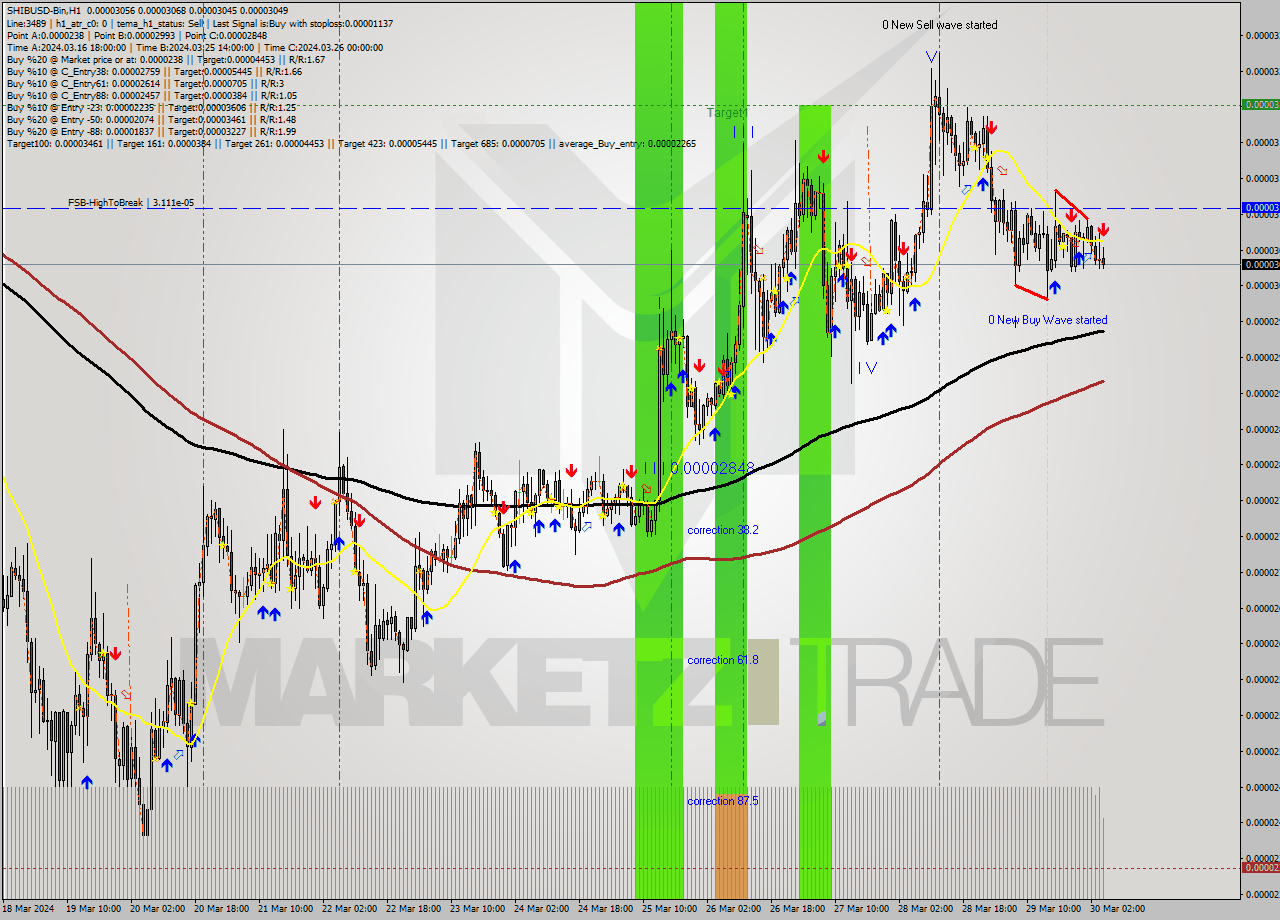Select the 'correction 61.8' label
Viewport: 1280px width, 920px height.
coord(722,660)
